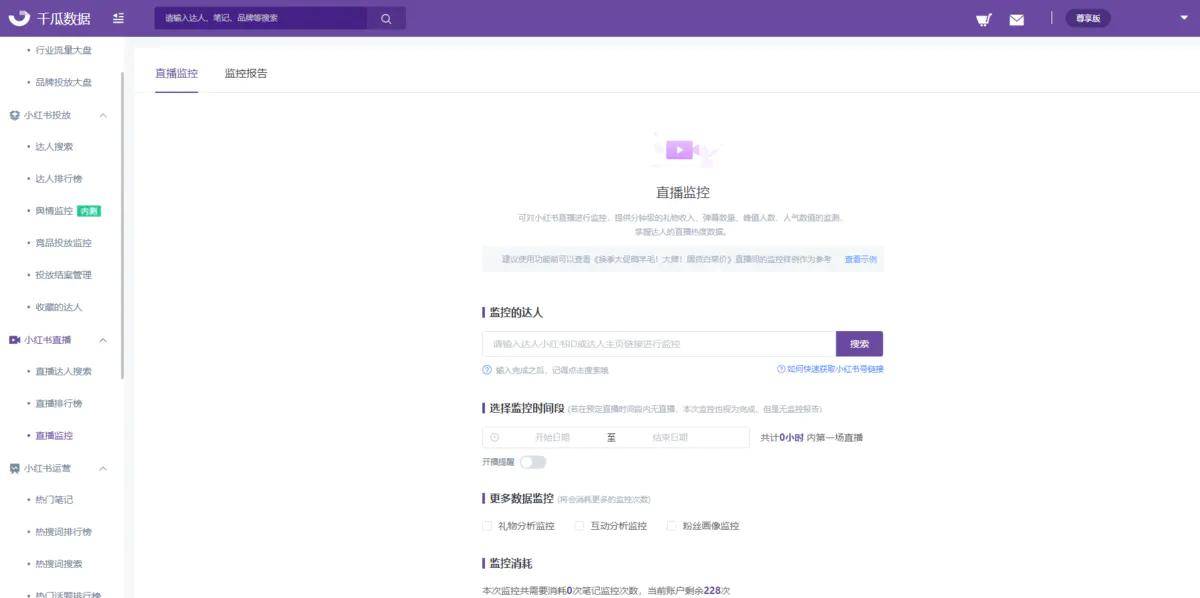
Task: Toggle the sidebar collapse menu icon
Action: [119, 18]
